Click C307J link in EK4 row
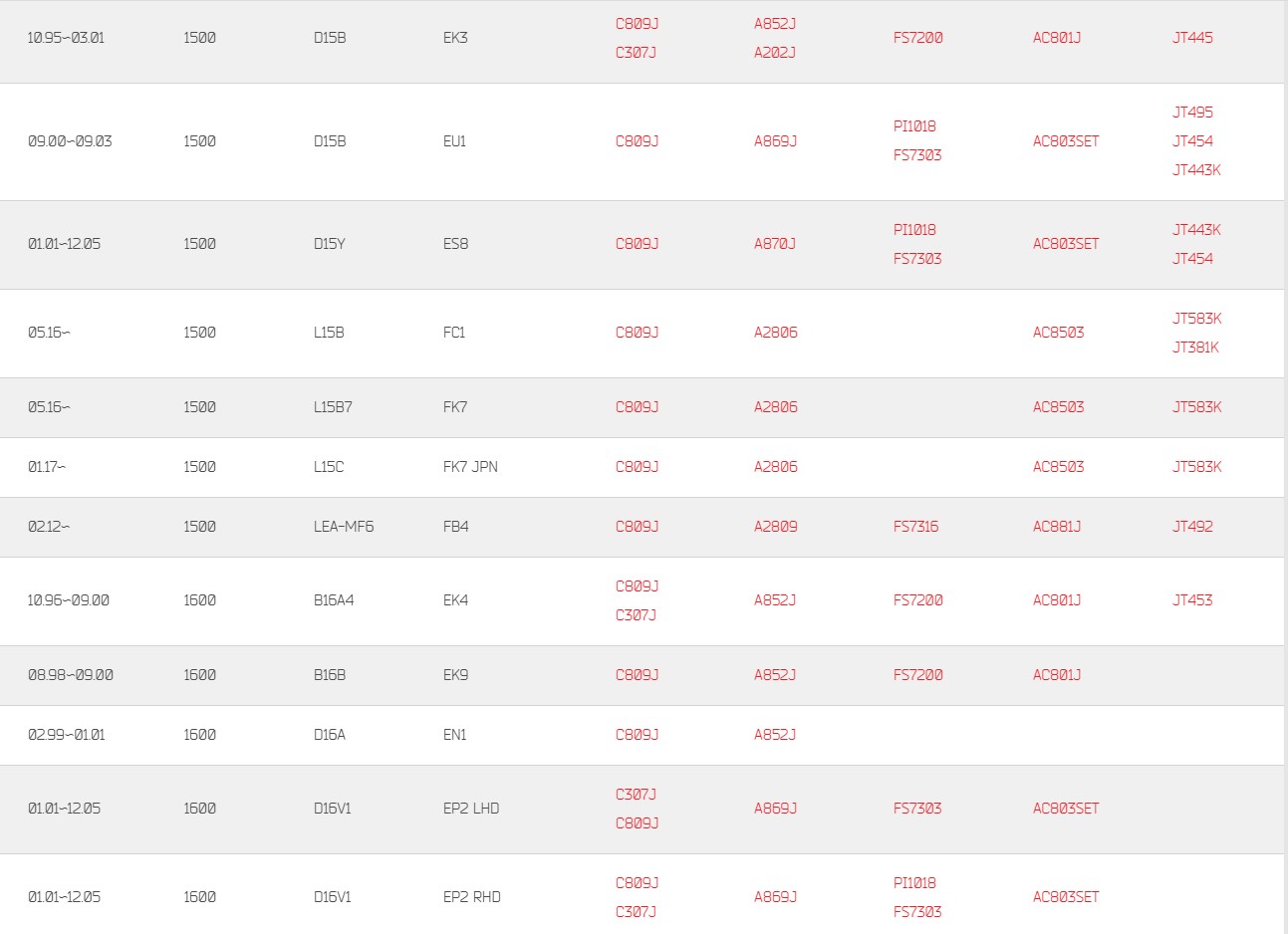This screenshot has width=1288, height=934. (x=636, y=615)
